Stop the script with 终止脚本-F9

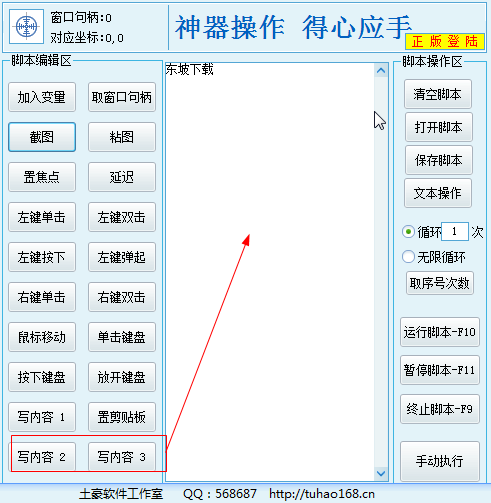point(440,409)
